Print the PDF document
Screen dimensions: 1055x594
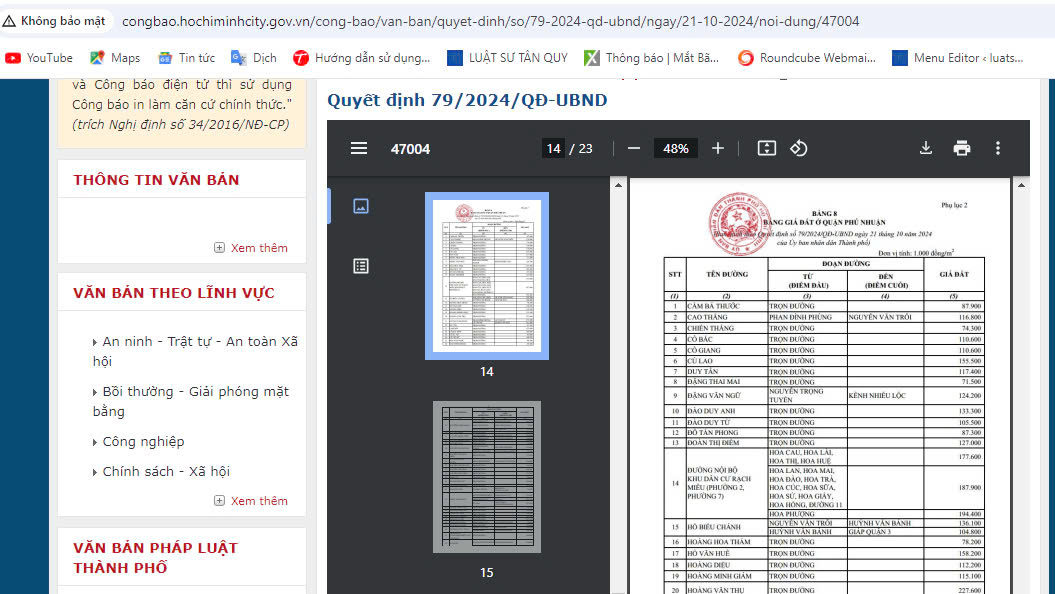(x=962, y=148)
